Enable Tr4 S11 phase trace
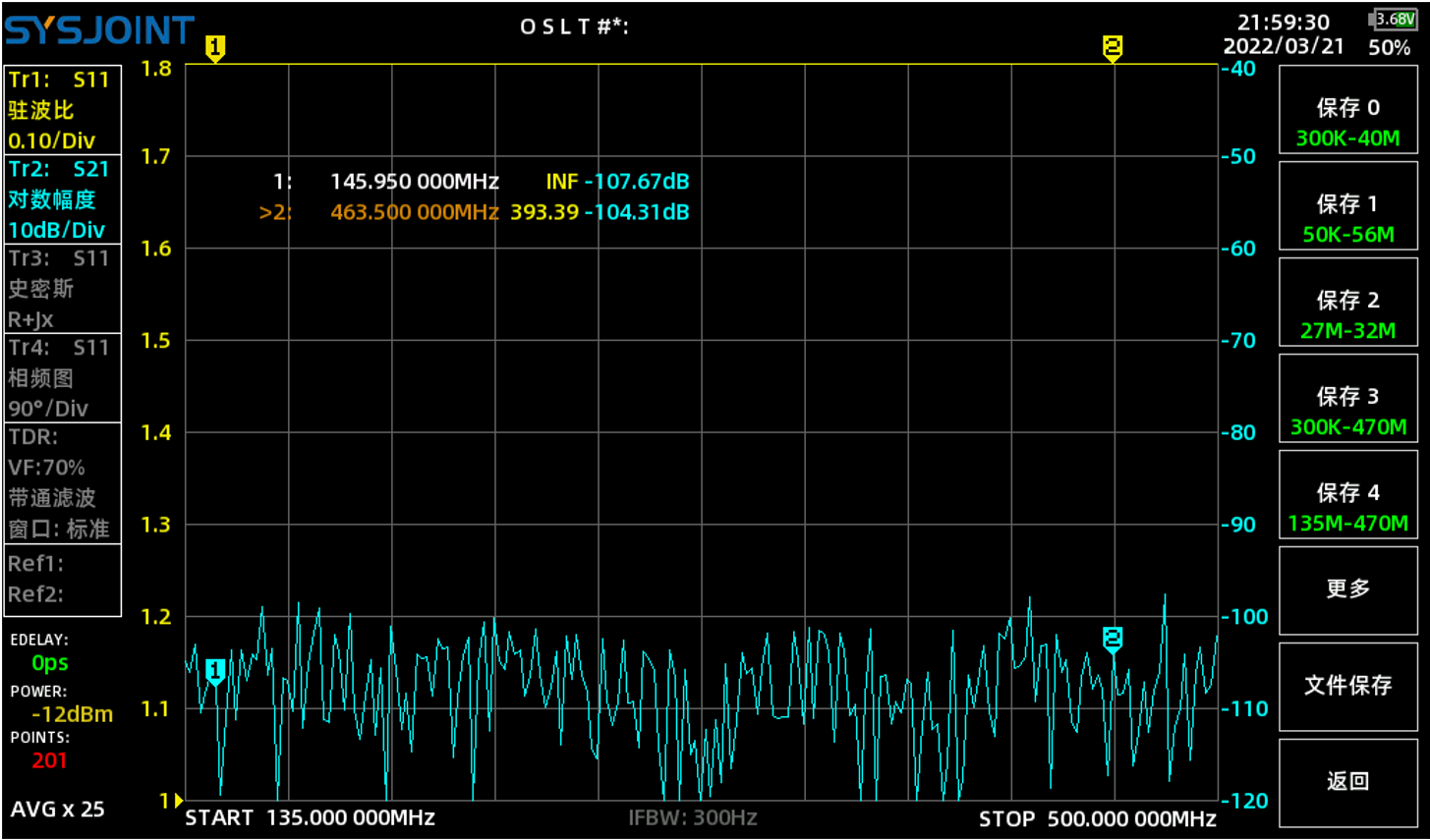 click(x=62, y=378)
